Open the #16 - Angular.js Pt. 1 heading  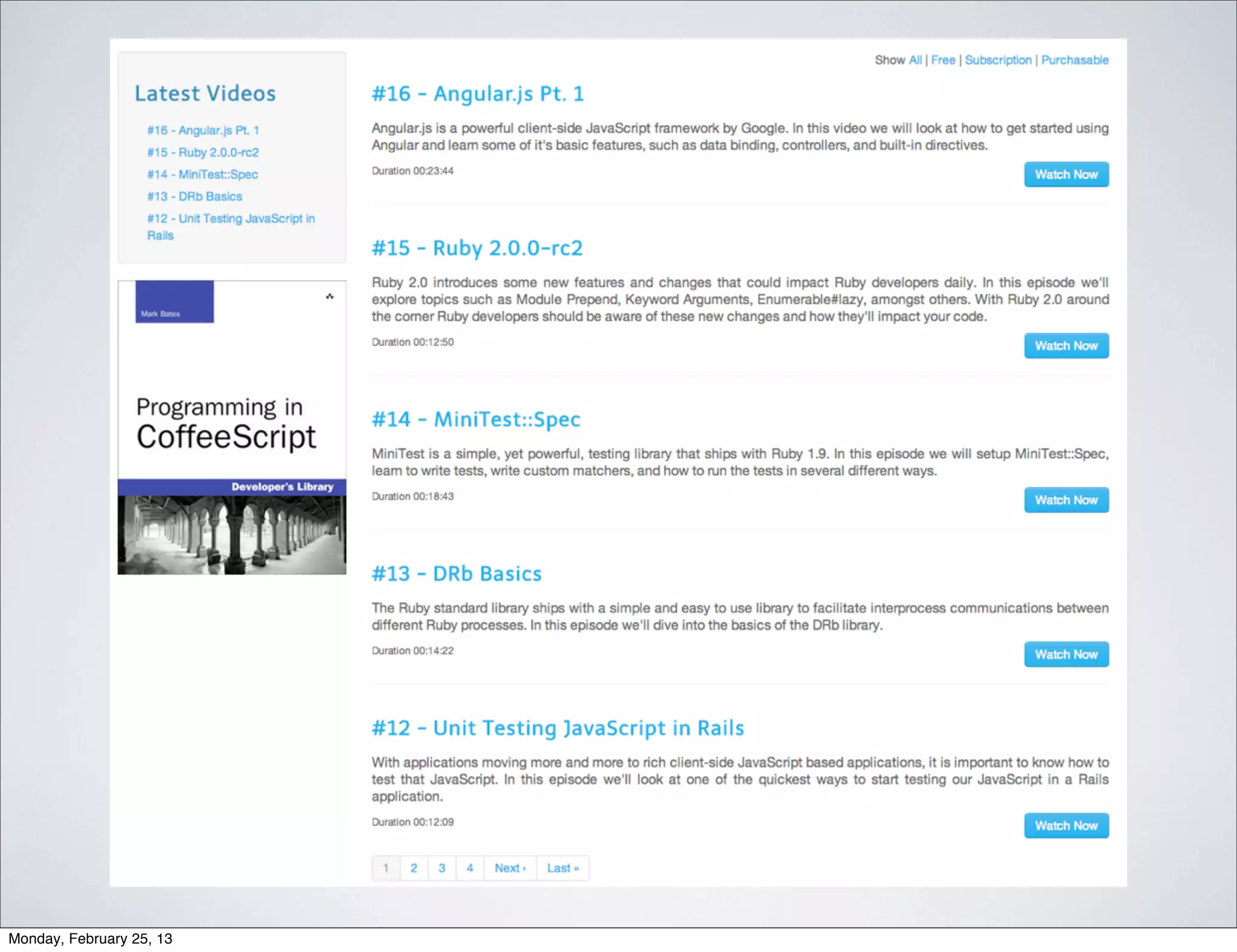478,94
